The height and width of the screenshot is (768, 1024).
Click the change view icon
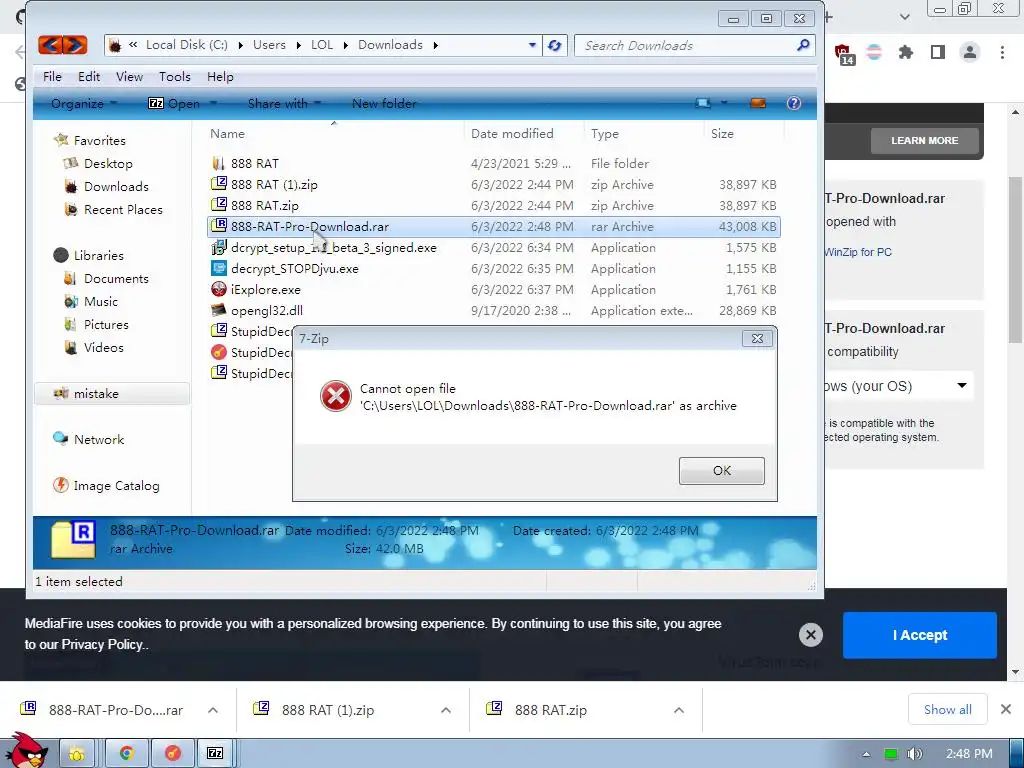coord(703,103)
